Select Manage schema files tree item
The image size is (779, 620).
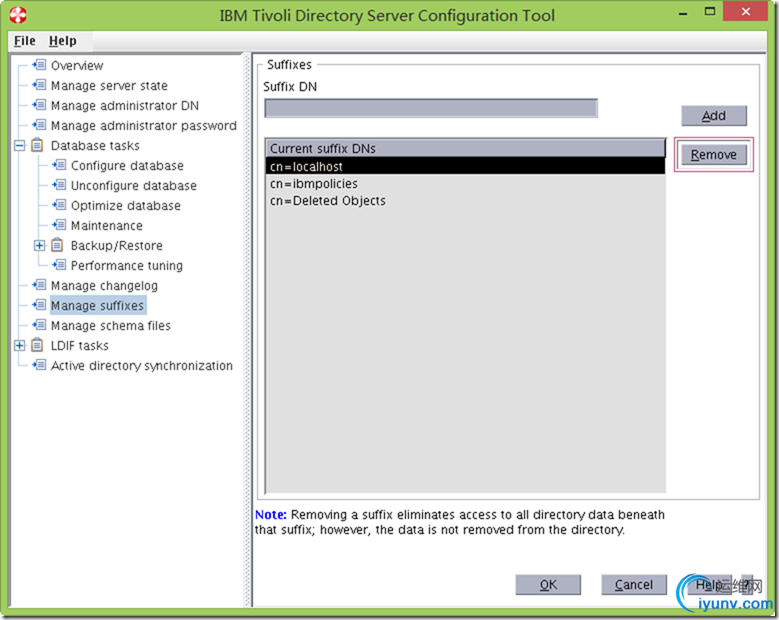pyautogui.click(x=111, y=325)
